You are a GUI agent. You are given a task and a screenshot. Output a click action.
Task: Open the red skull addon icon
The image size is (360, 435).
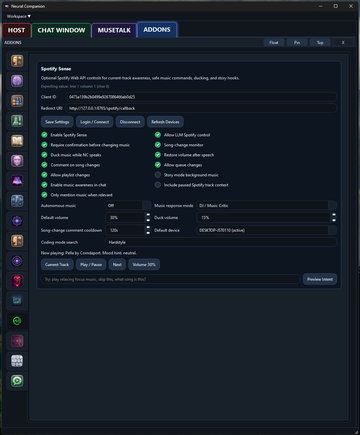tap(17, 281)
